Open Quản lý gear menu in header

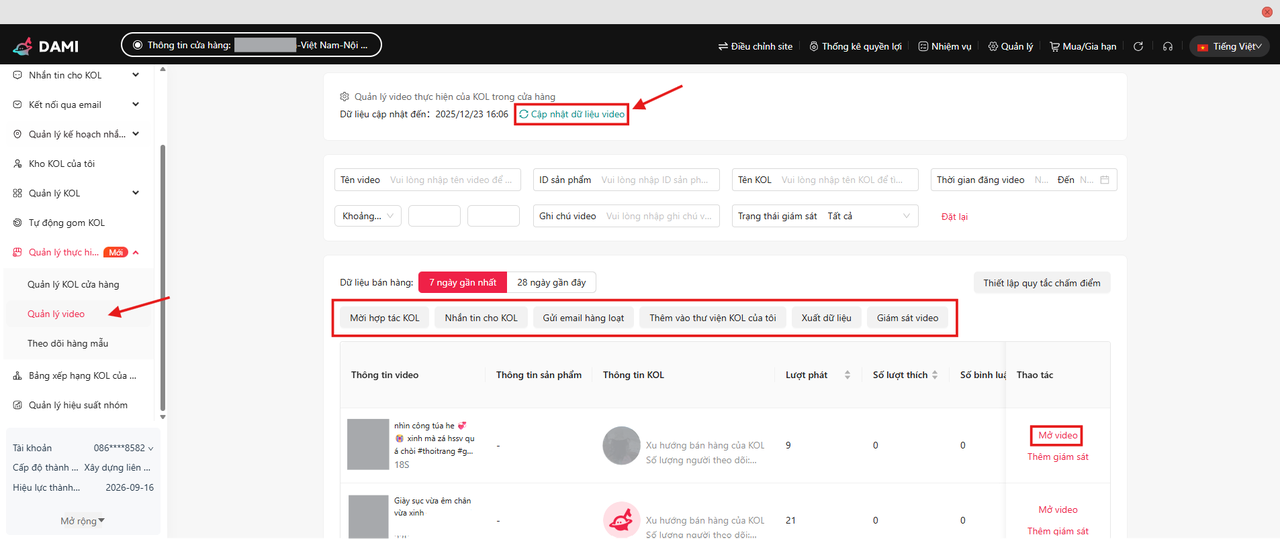1010,46
